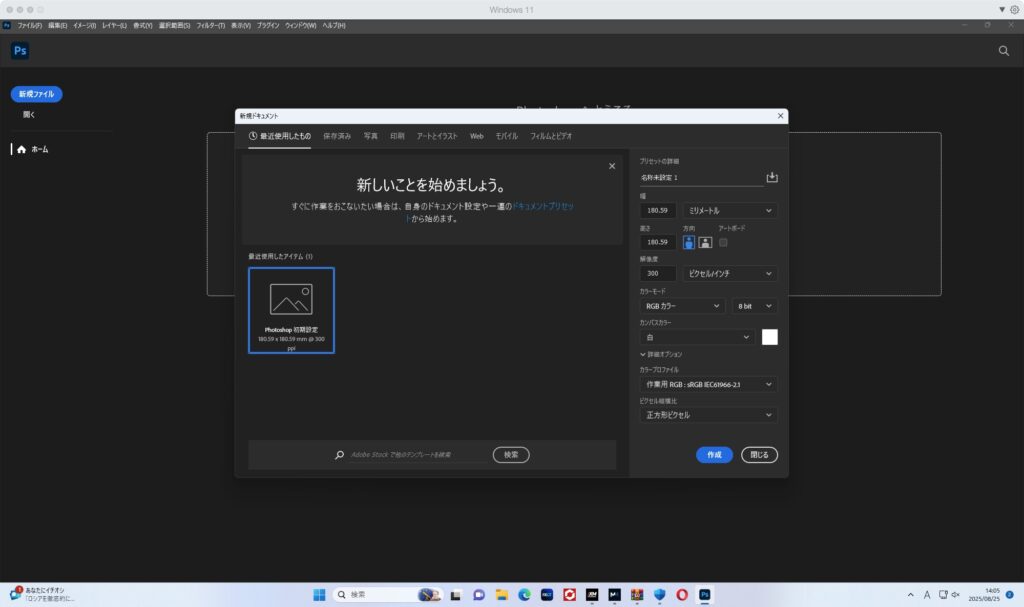Open the 編集(E) menu

[57, 25]
